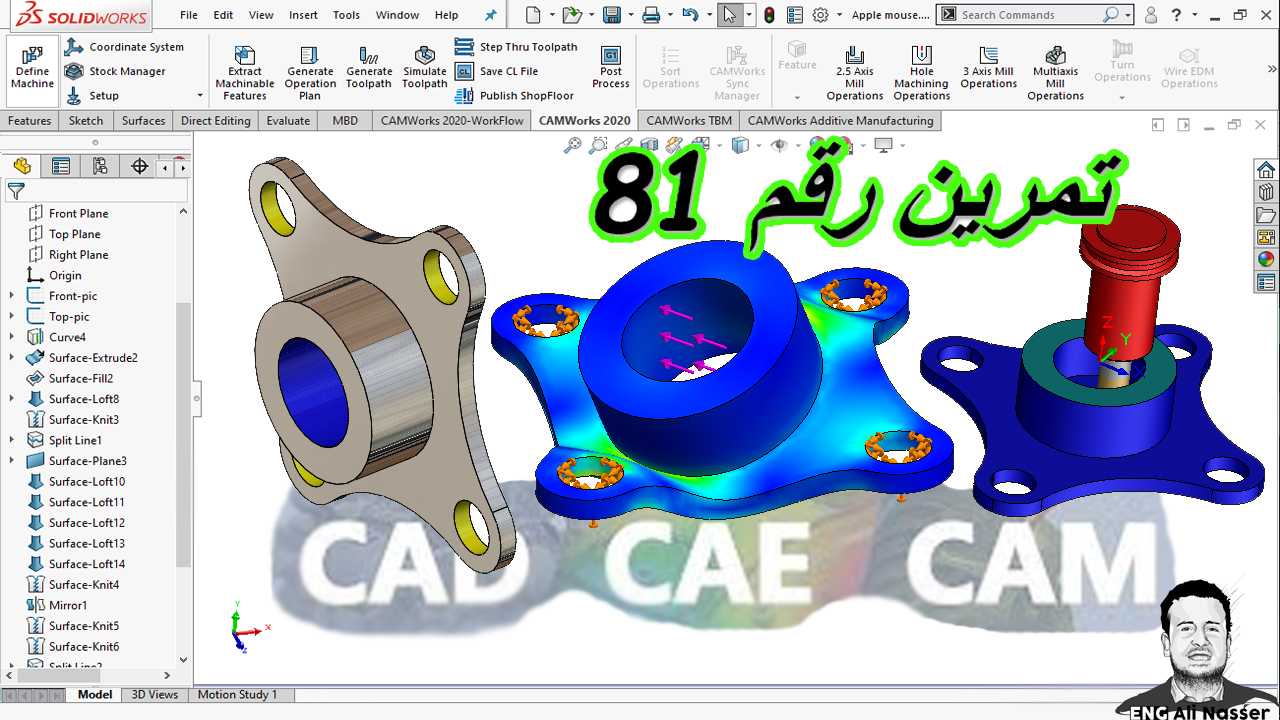Expand the Surface-Extrude2 node
This screenshot has width=1280, height=720.
point(12,358)
